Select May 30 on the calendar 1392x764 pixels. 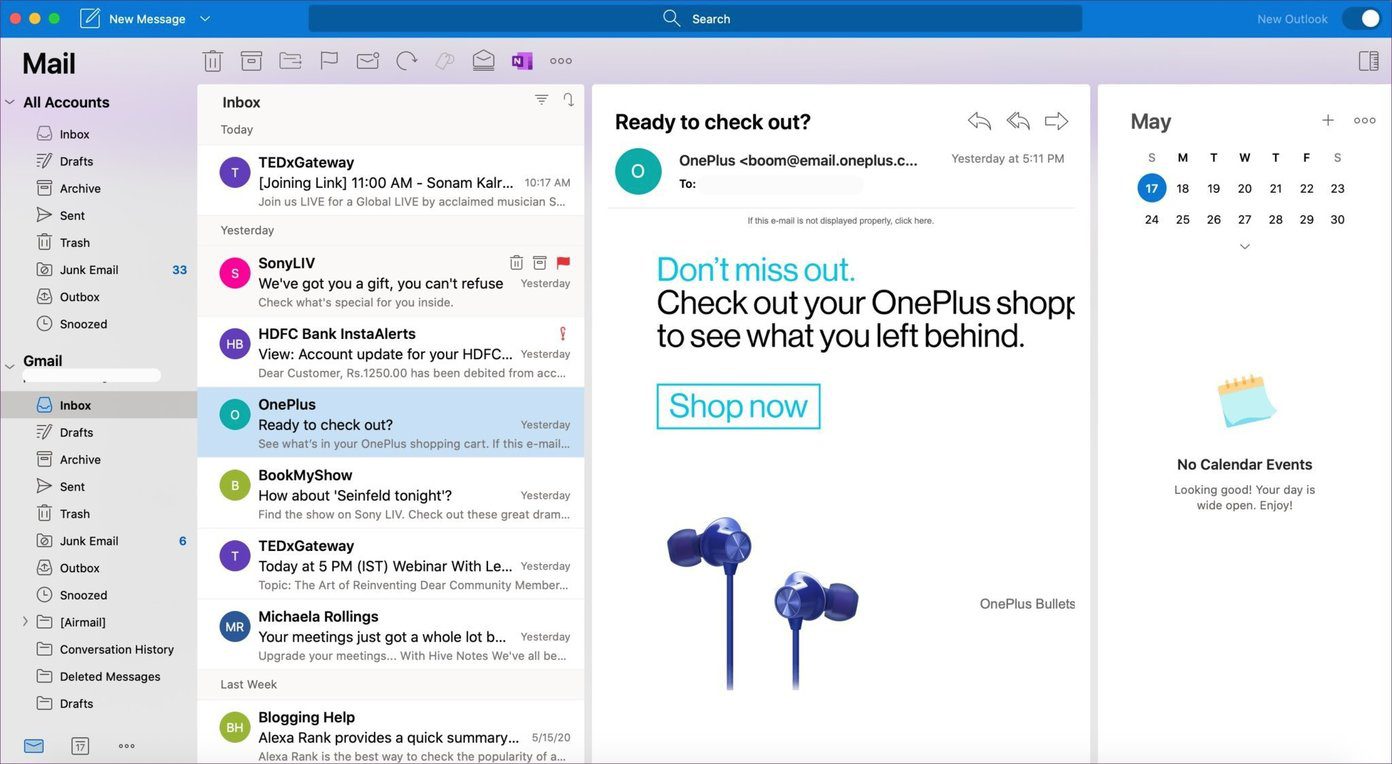pyautogui.click(x=1338, y=219)
